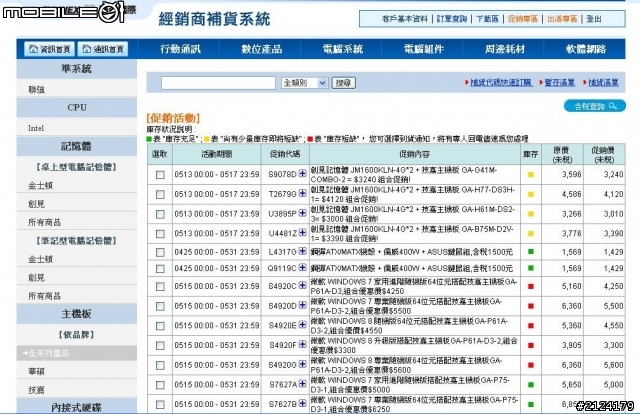Viewport: 640px width, 414px height.
Task: Open the 補貨清單 link
Action: (x=603, y=82)
